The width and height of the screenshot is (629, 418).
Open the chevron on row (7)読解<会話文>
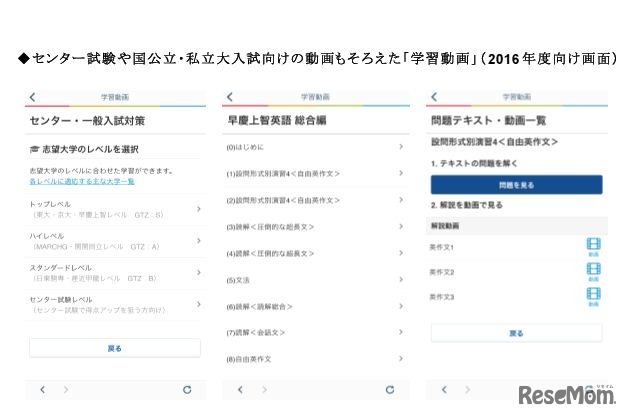coord(401,332)
